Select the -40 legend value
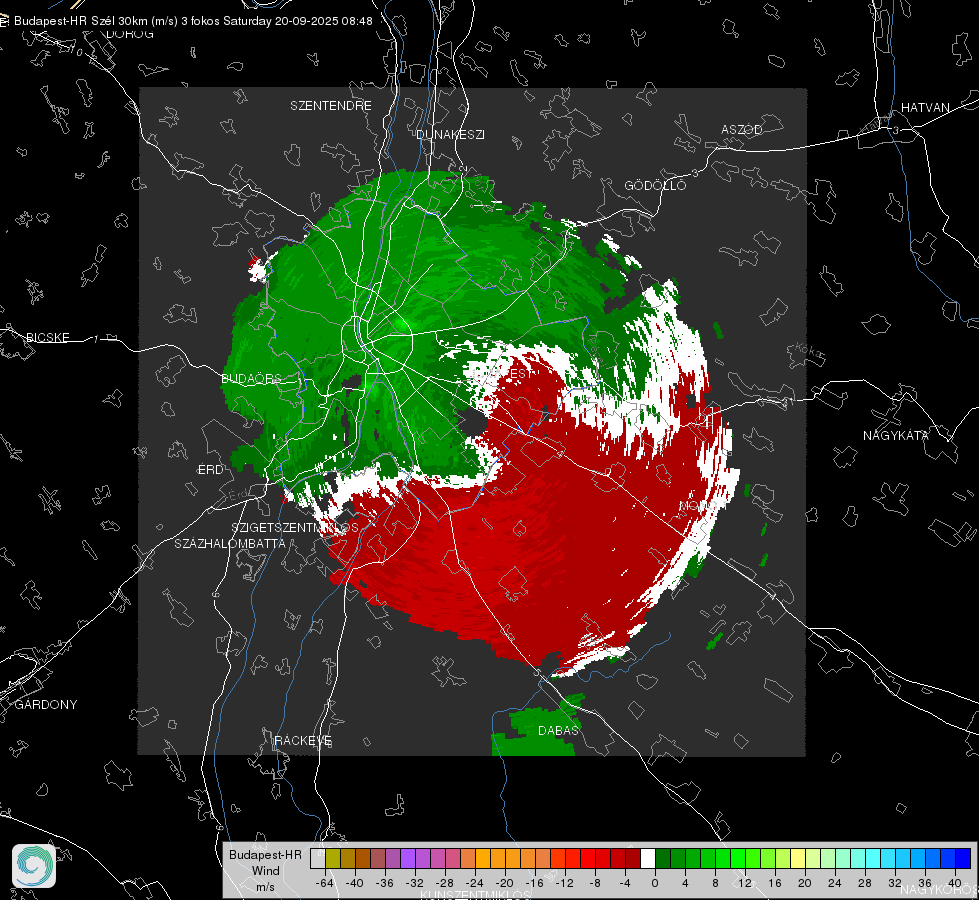The image size is (979, 900). pos(355,883)
